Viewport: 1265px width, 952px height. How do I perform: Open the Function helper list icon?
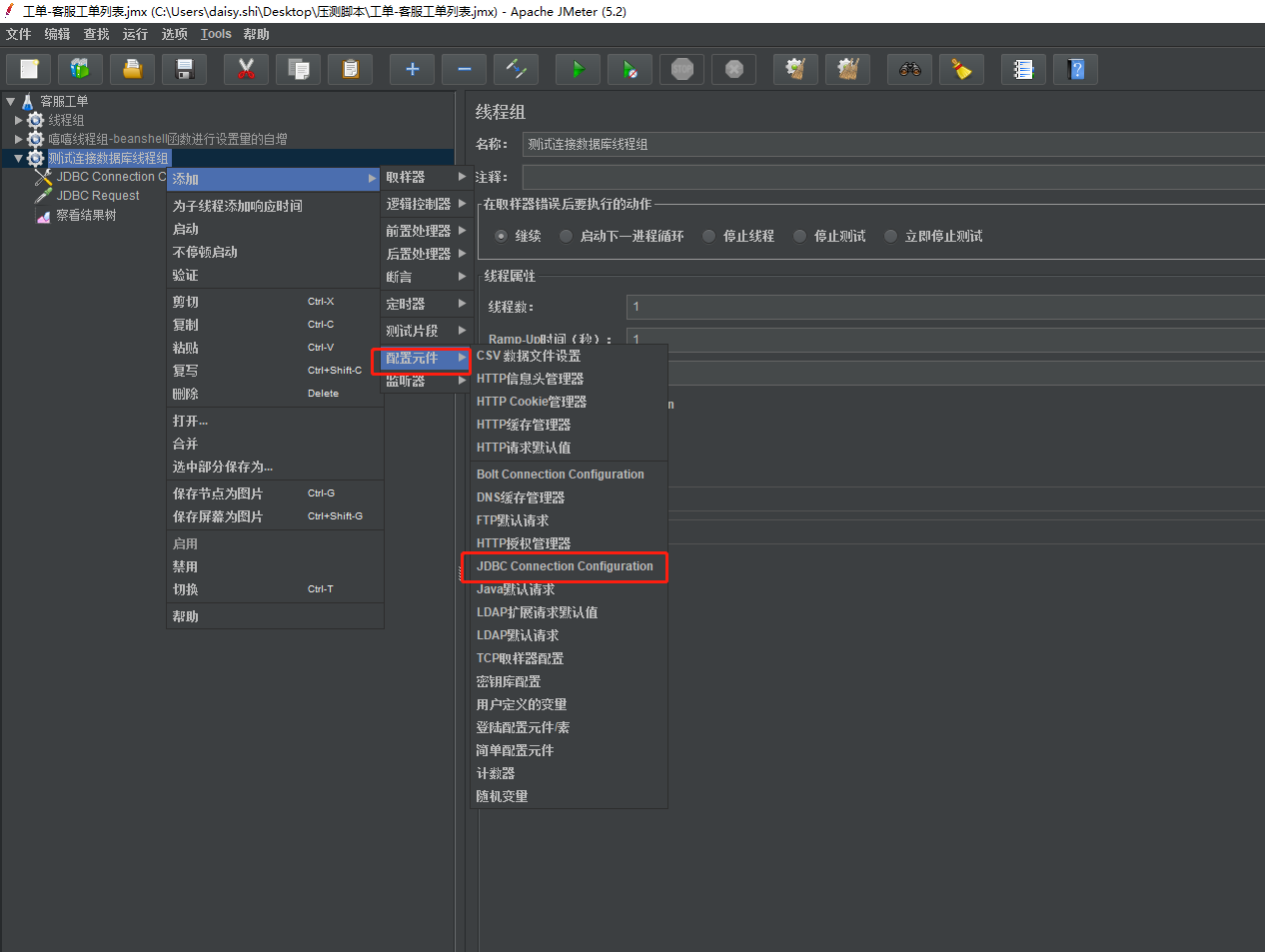(x=1024, y=69)
